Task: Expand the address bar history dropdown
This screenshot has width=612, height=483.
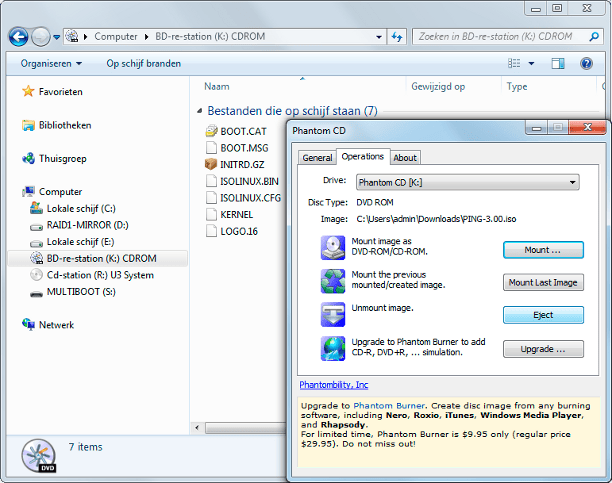Action: point(379,37)
